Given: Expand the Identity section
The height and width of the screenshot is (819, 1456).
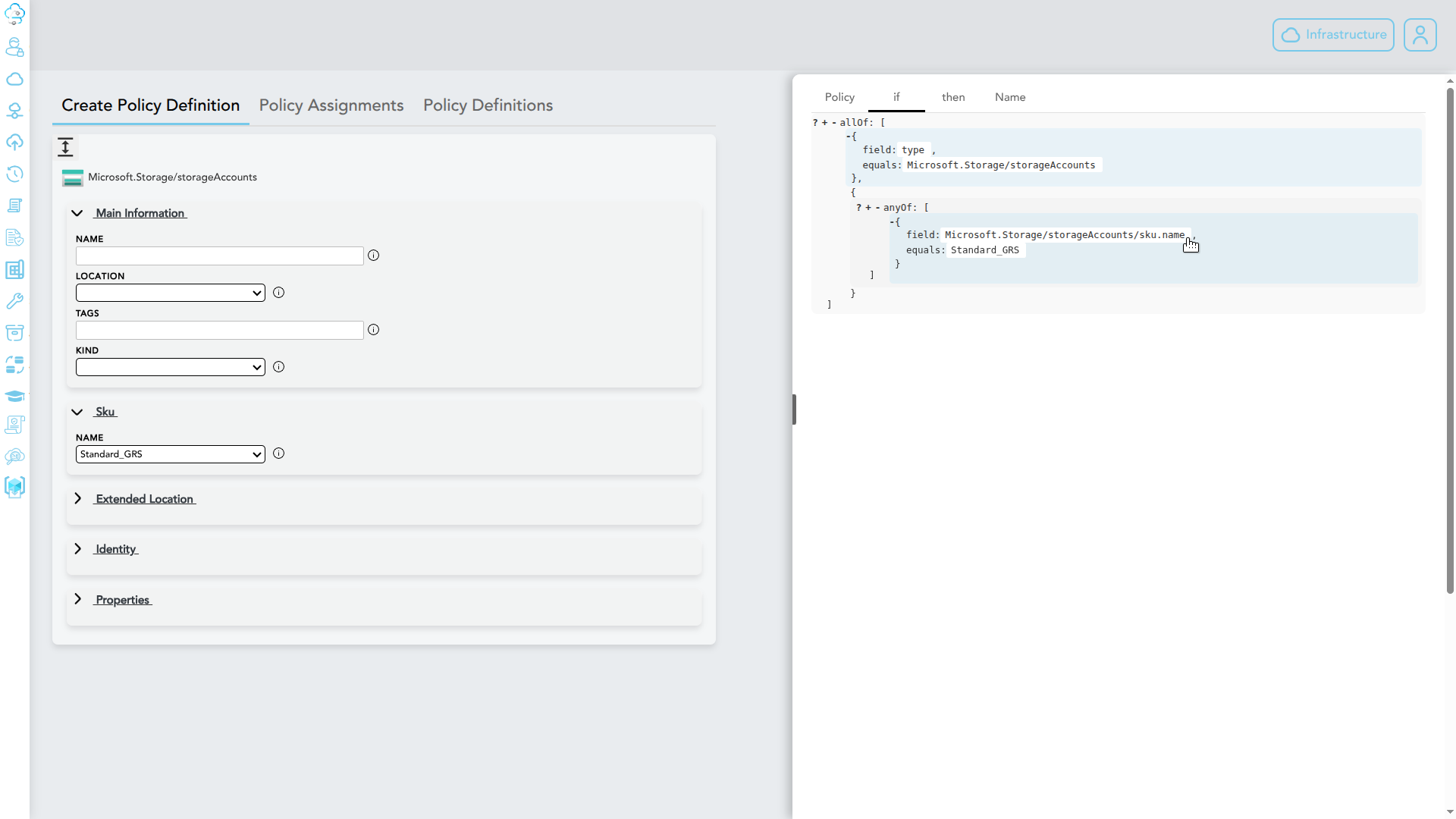Looking at the screenshot, I should tap(77, 548).
